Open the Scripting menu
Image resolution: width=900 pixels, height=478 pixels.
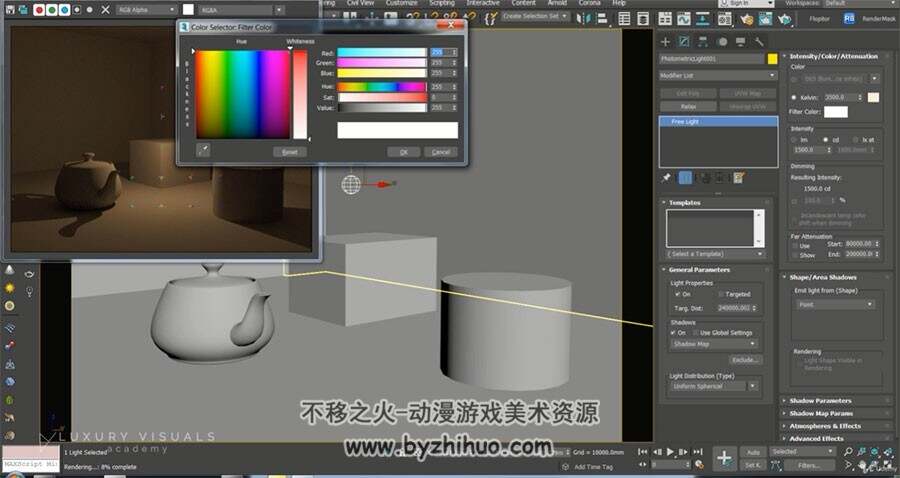coord(442,3)
